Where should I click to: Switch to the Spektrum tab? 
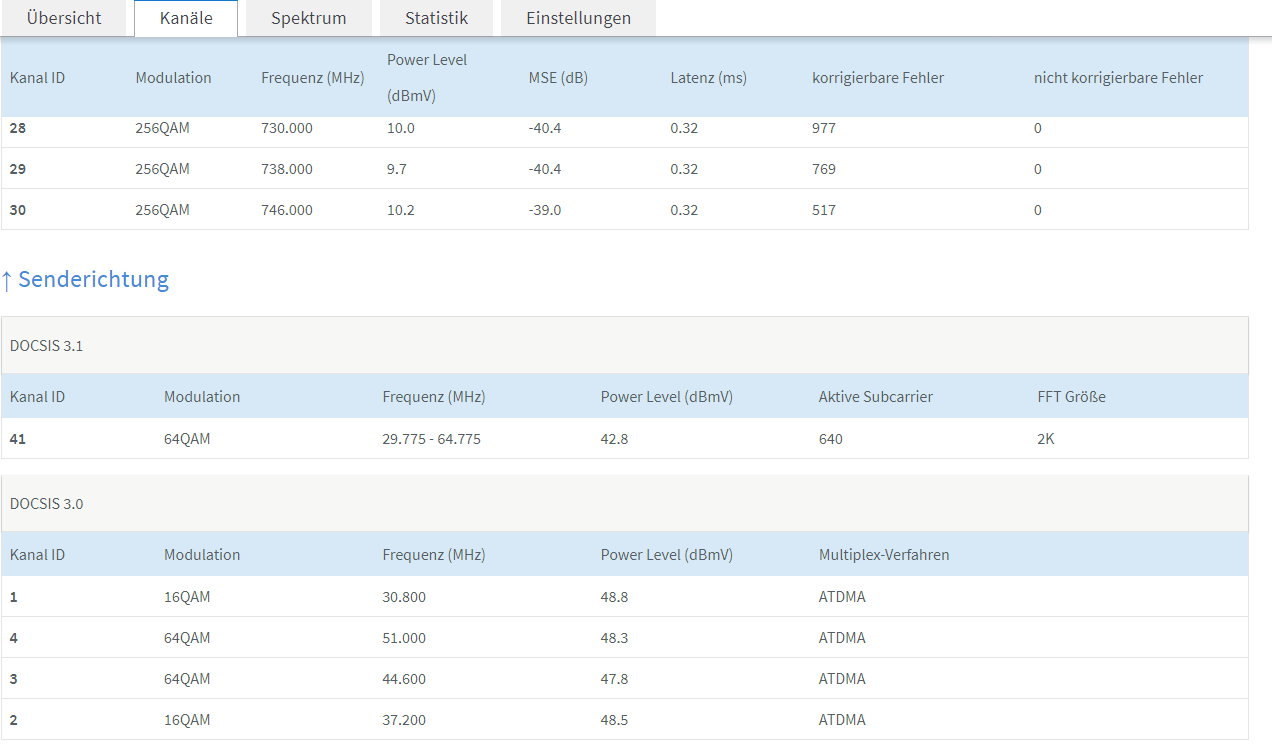point(308,18)
